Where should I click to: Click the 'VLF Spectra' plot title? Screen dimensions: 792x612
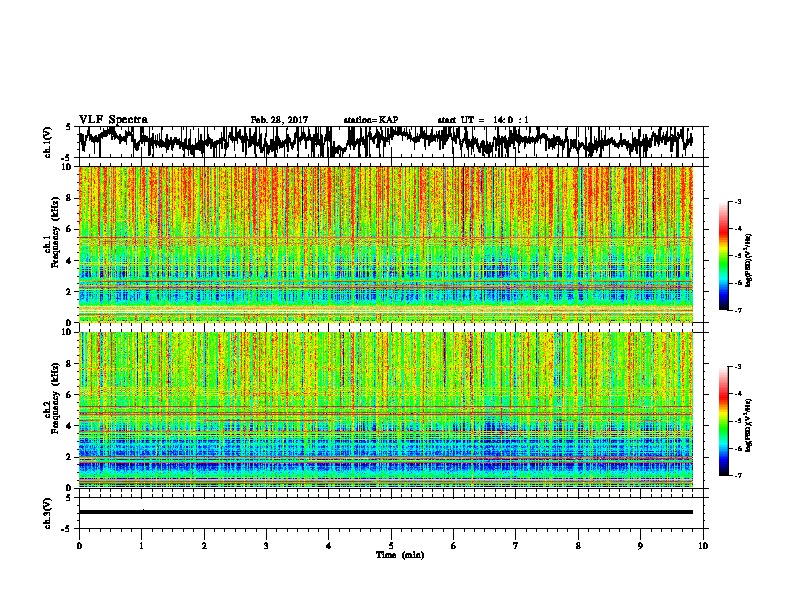pos(113,120)
